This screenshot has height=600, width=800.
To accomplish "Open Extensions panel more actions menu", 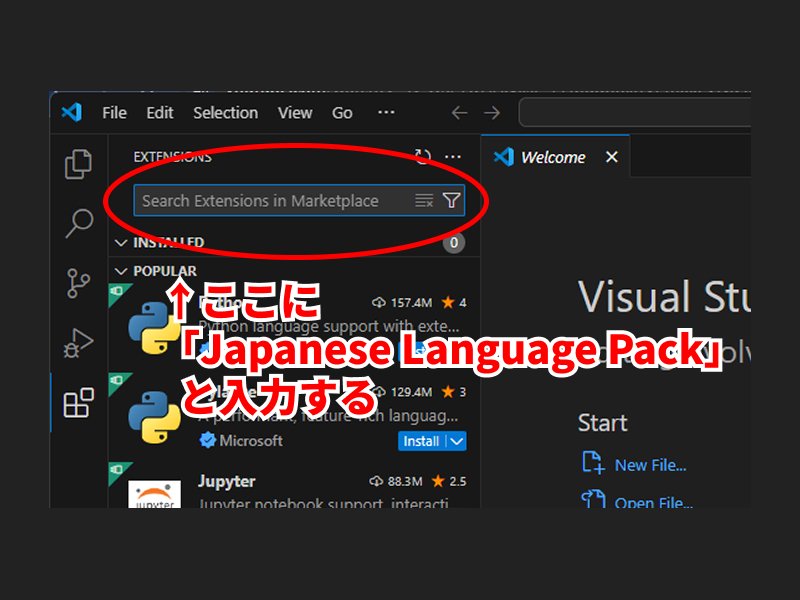I will coord(453,157).
